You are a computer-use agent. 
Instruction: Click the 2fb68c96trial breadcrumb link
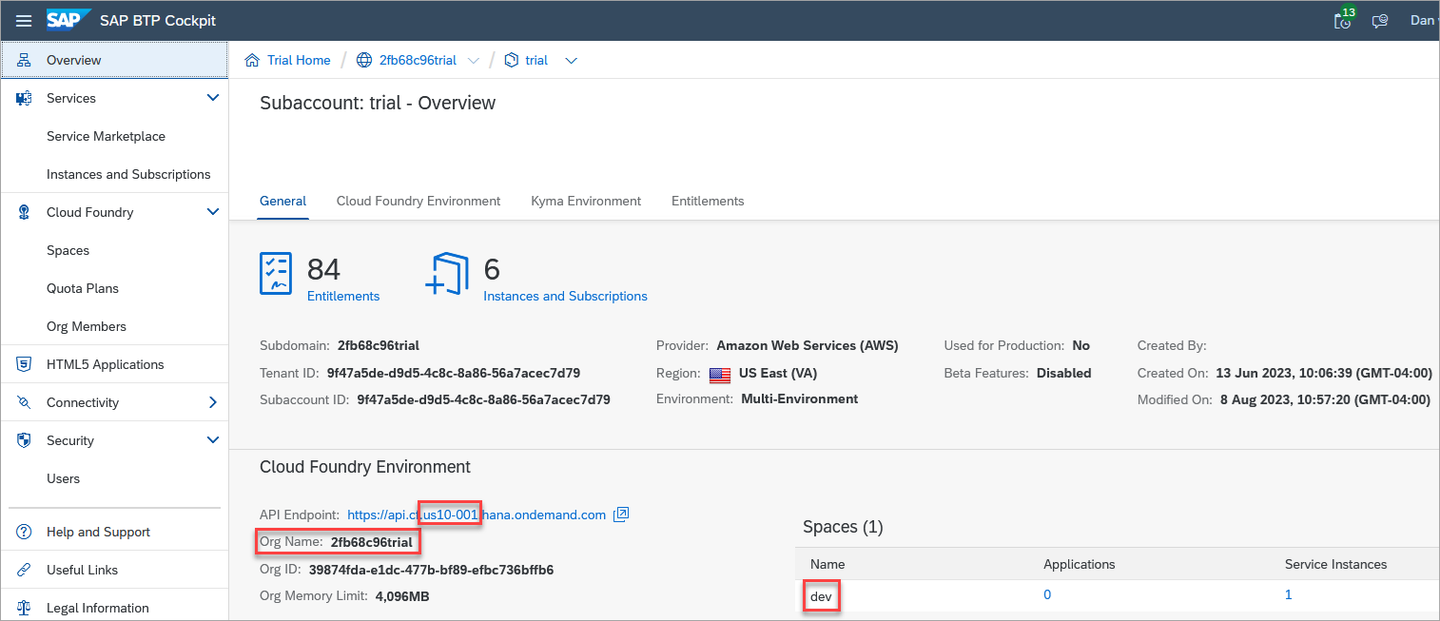coord(417,60)
